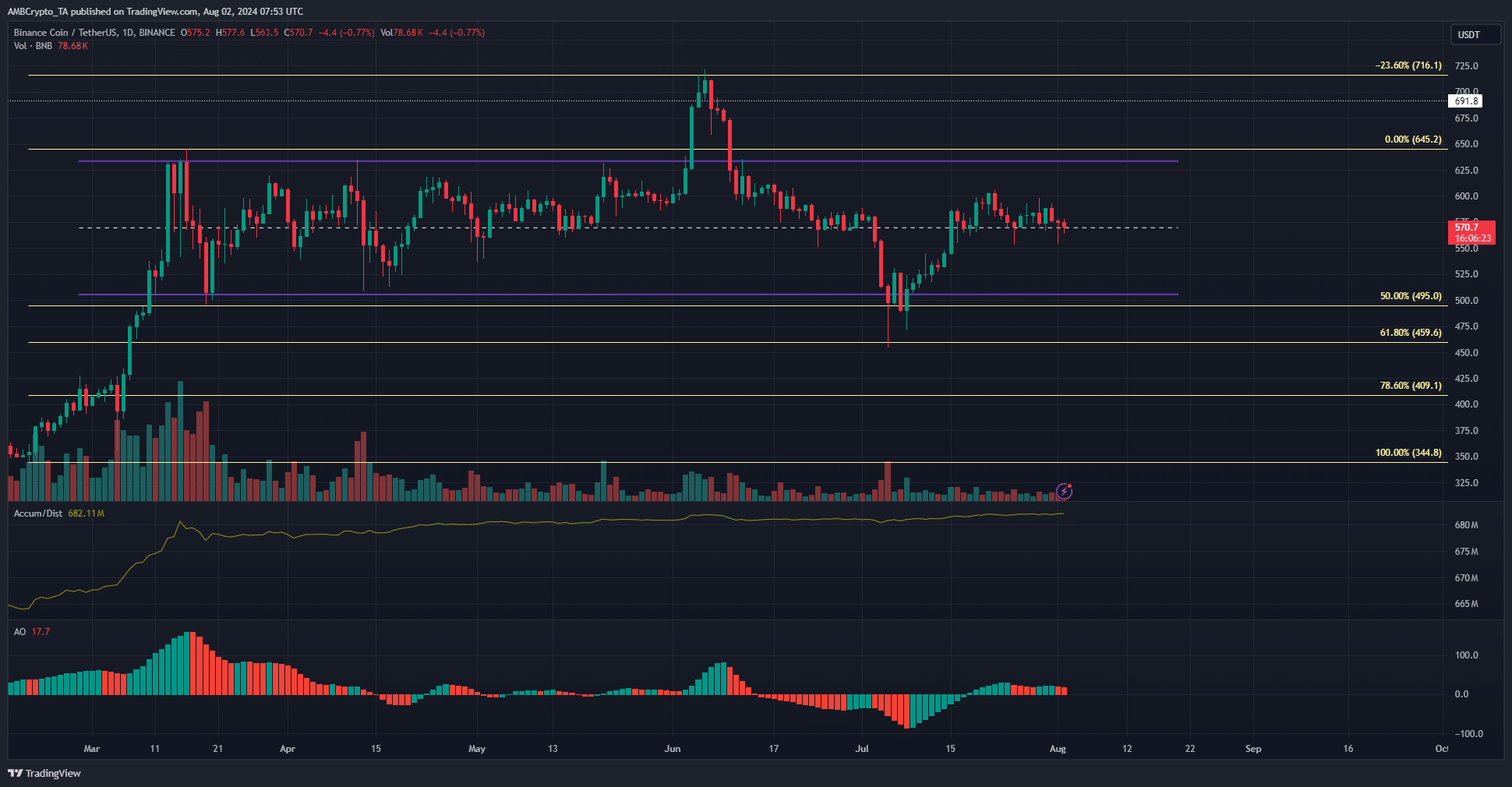
Task: Click the 680M Accum/Dist axis label
Action: coord(1466,525)
